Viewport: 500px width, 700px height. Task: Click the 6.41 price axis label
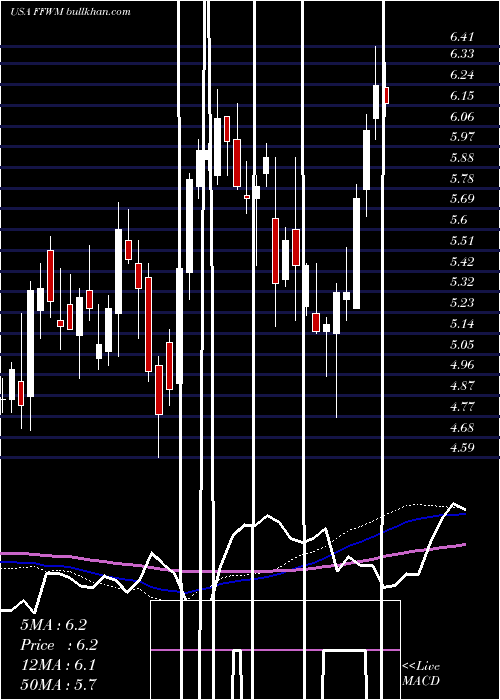click(462, 37)
